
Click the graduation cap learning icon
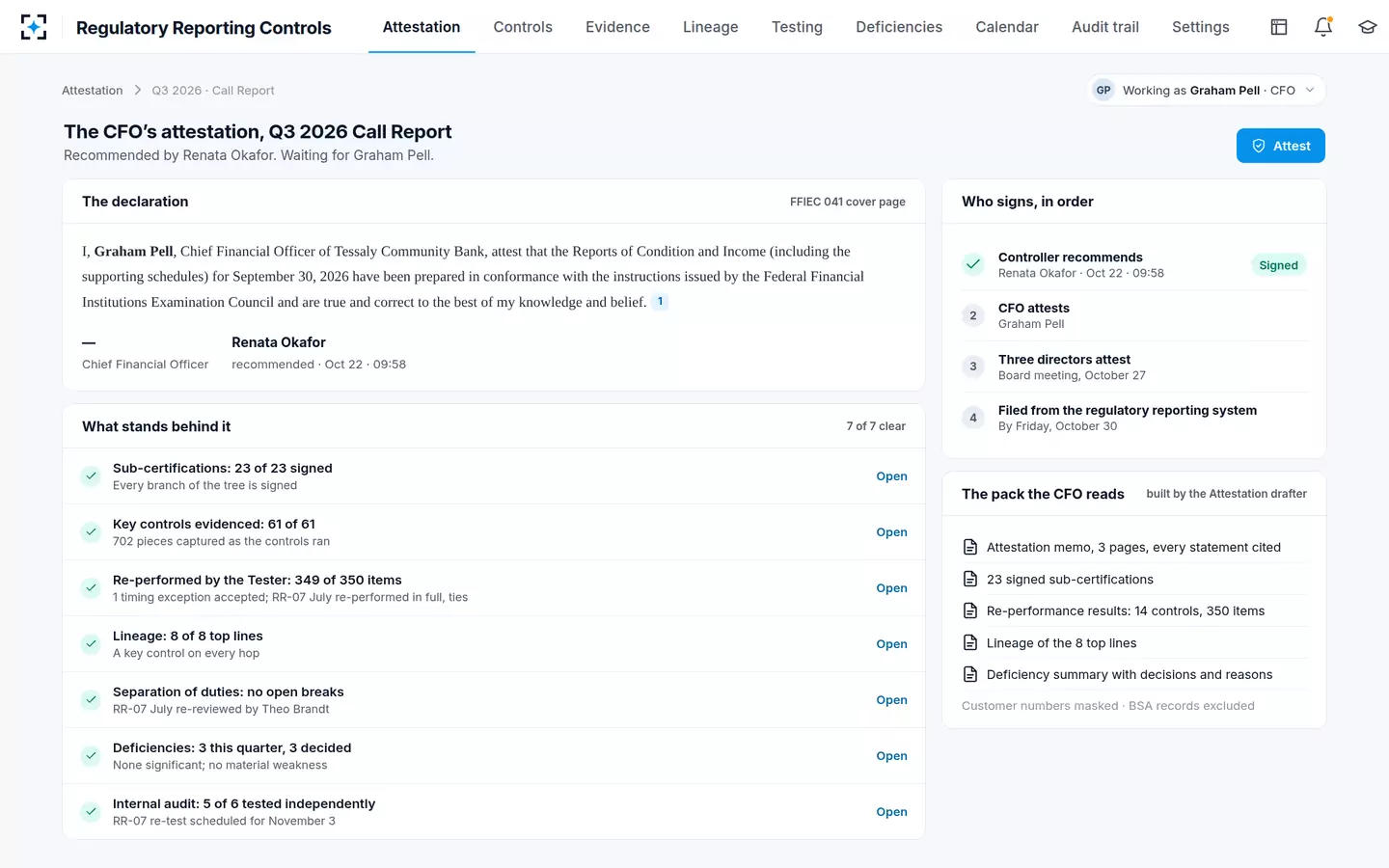[x=1368, y=27]
